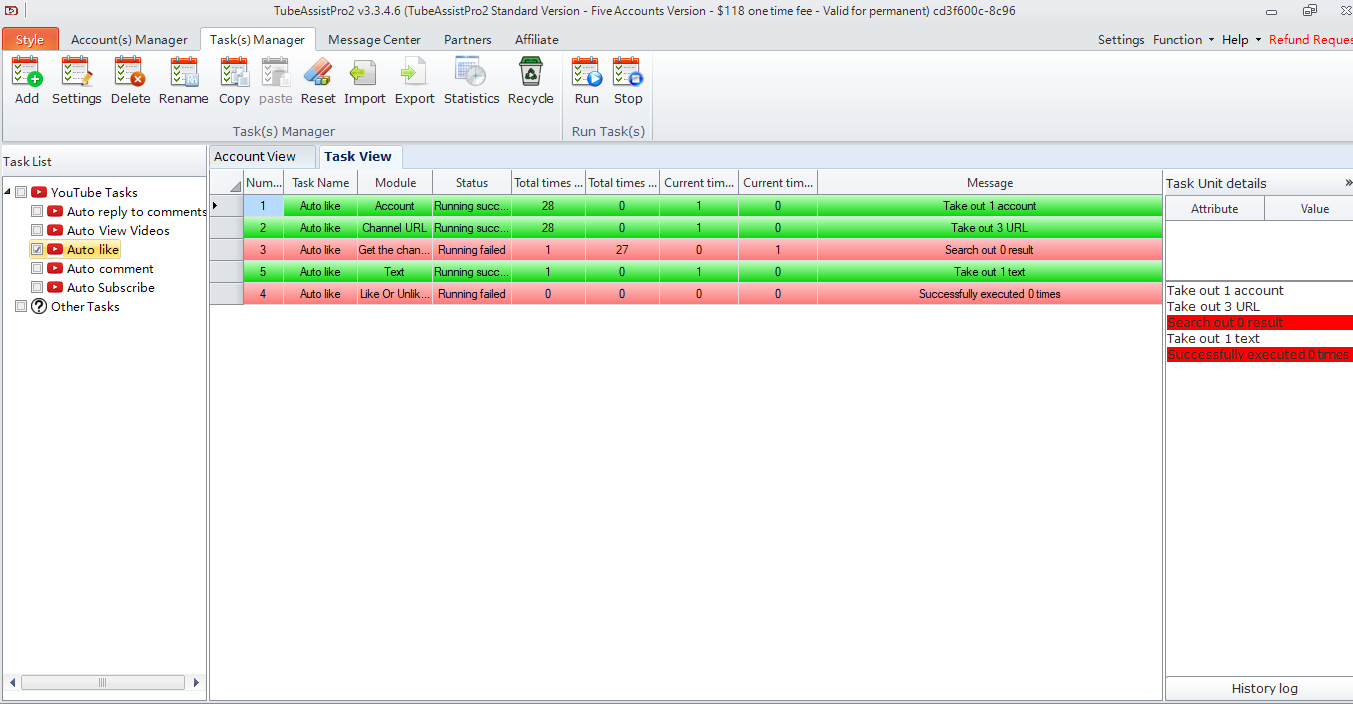Open the Function dropdown menu
The height and width of the screenshot is (704, 1353).
click(x=1183, y=40)
